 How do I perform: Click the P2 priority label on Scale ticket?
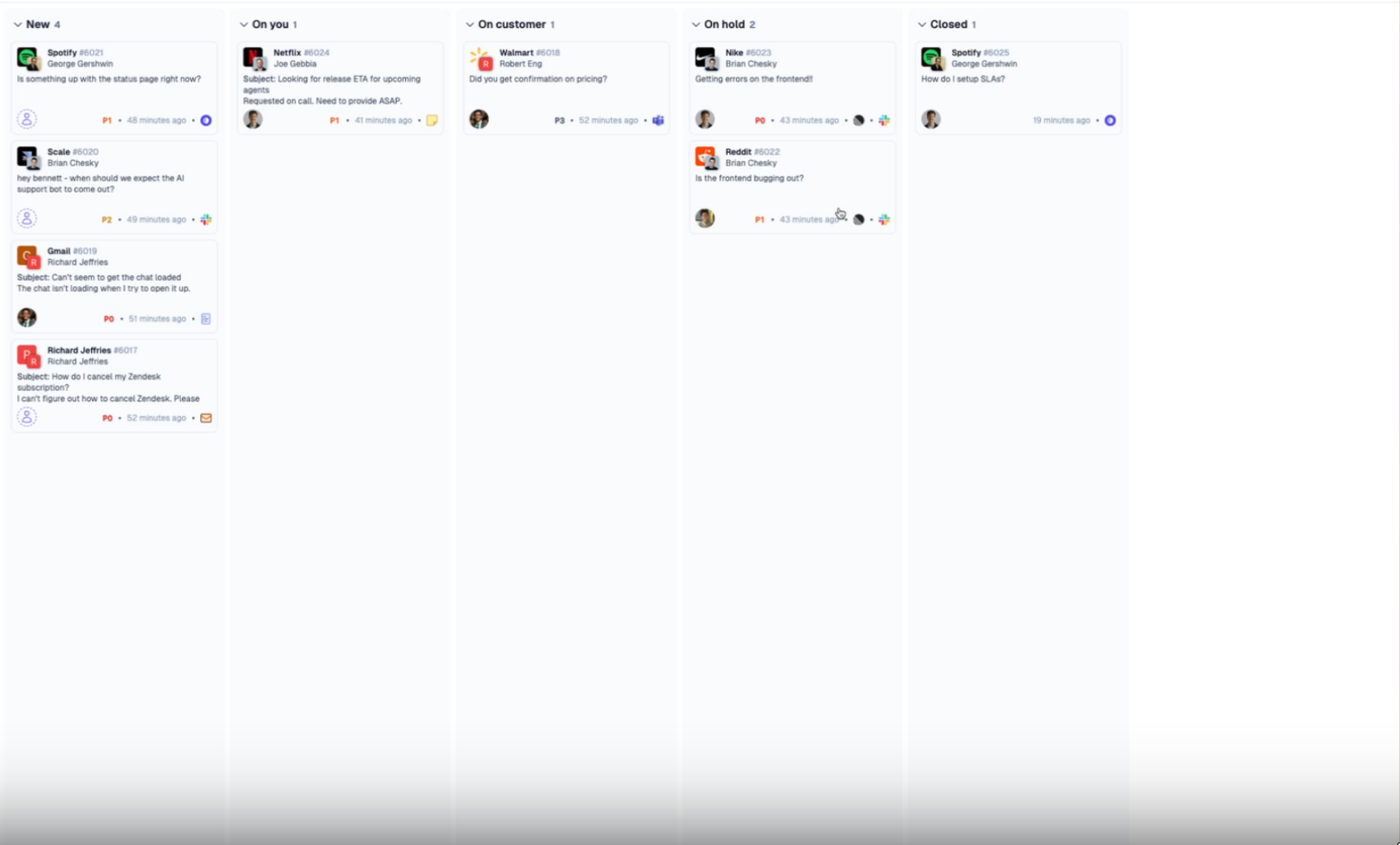click(106, 219)
